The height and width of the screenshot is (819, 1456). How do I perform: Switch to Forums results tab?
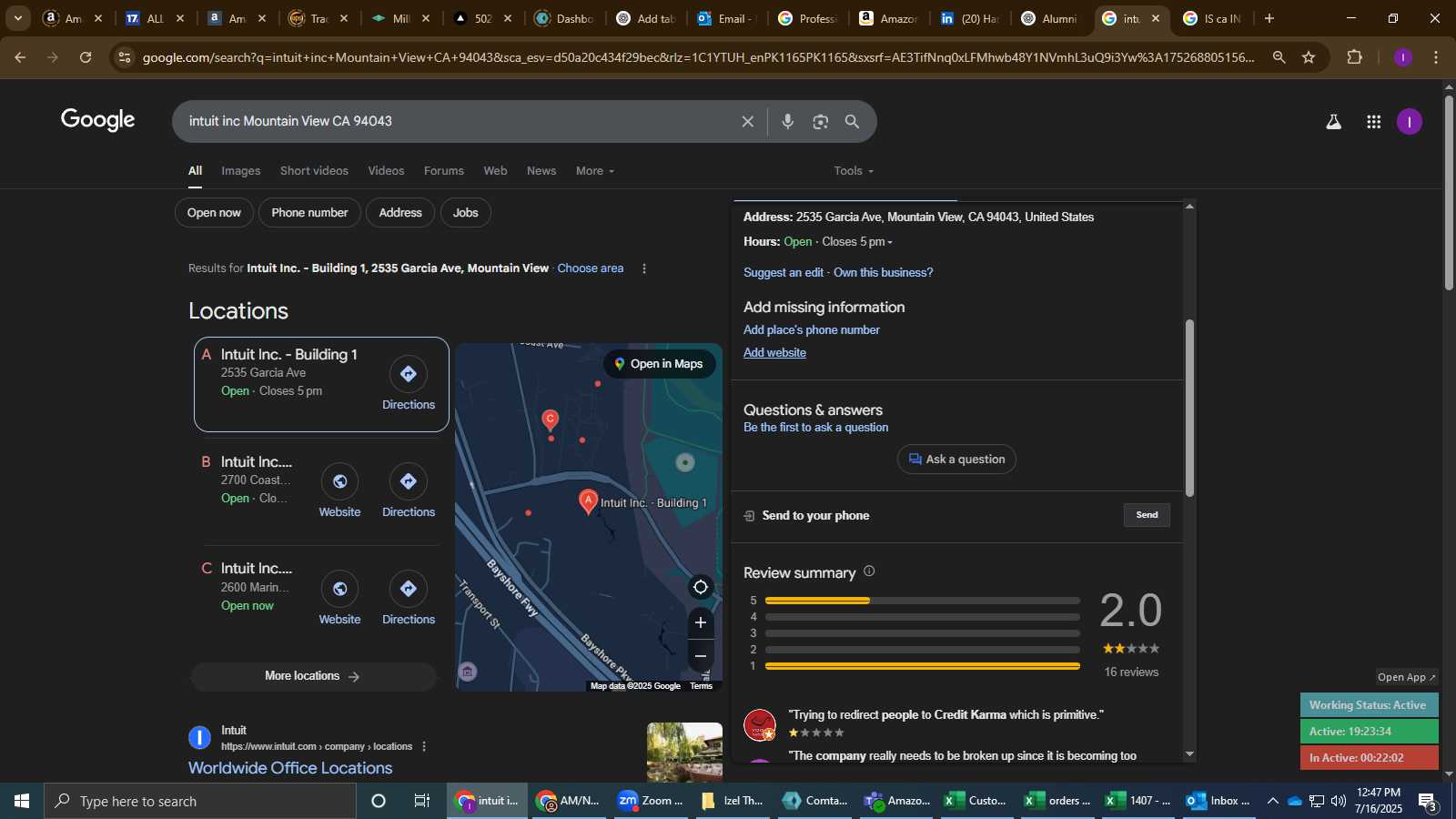tap(444, 171)
